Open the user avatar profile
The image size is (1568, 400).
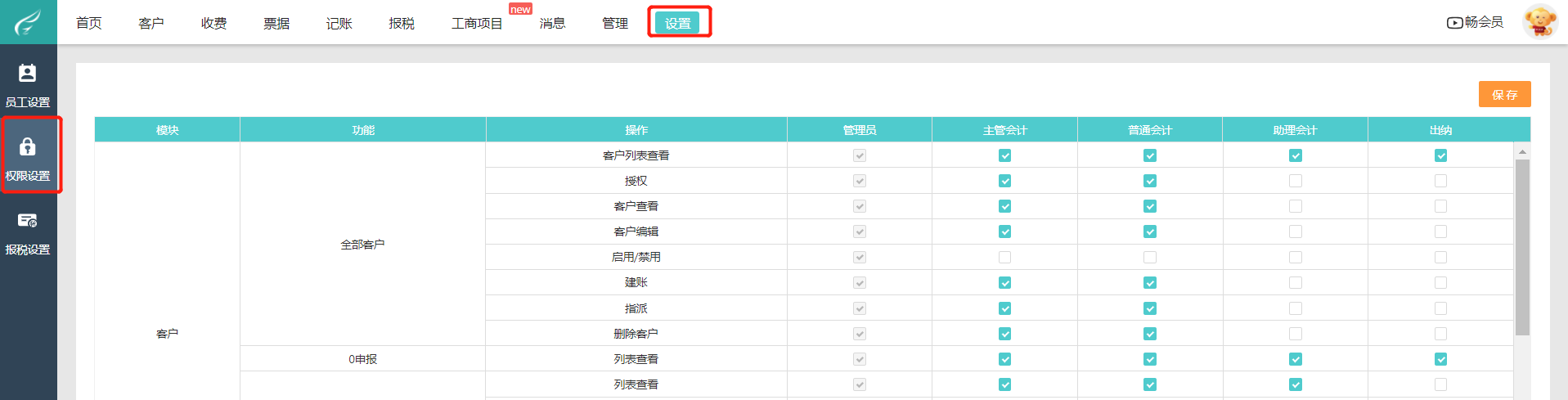coord(1540,21)
